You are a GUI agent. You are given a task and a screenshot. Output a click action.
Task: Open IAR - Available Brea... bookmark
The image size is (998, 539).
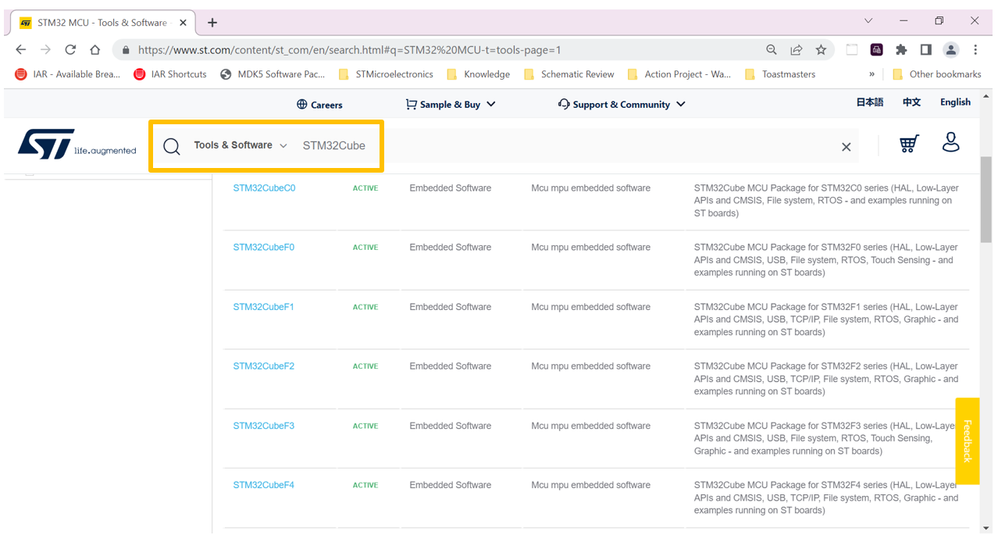(67, 74)
